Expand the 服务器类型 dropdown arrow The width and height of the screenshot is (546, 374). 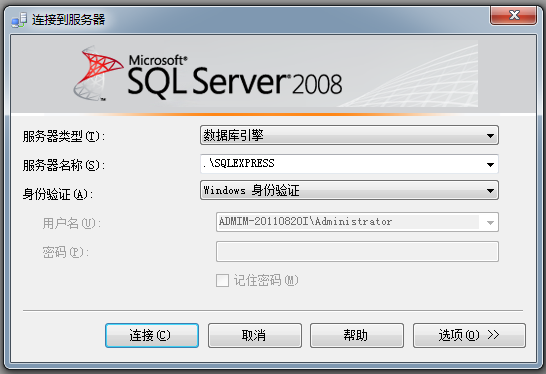point(490,135)
